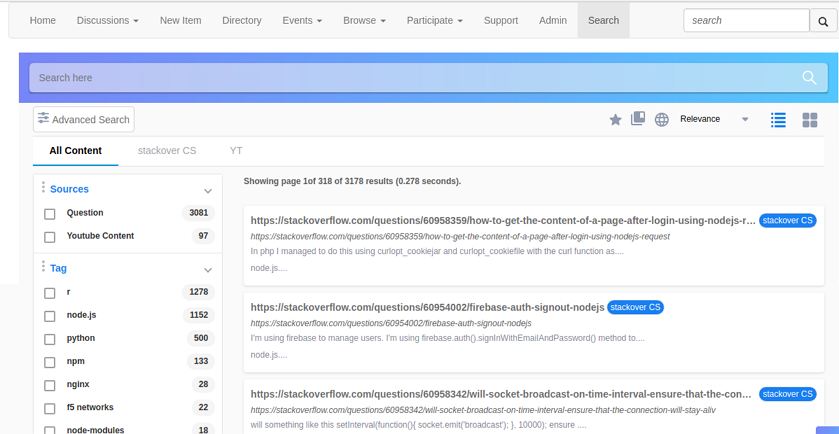Open the firebase-auth-signout-nodejs result link
The width and height of the screenshot is (839, 434).
pos(427,307)
